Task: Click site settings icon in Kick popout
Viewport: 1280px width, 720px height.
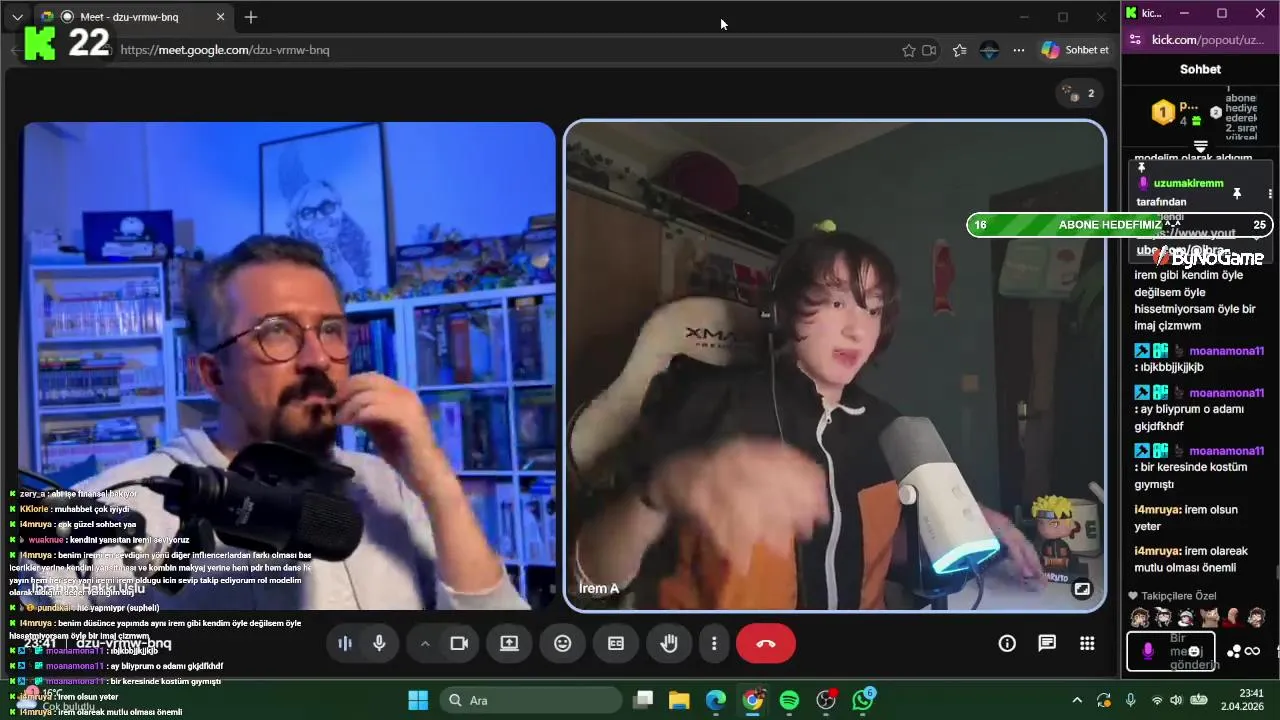Action: tap(1134, 40)
